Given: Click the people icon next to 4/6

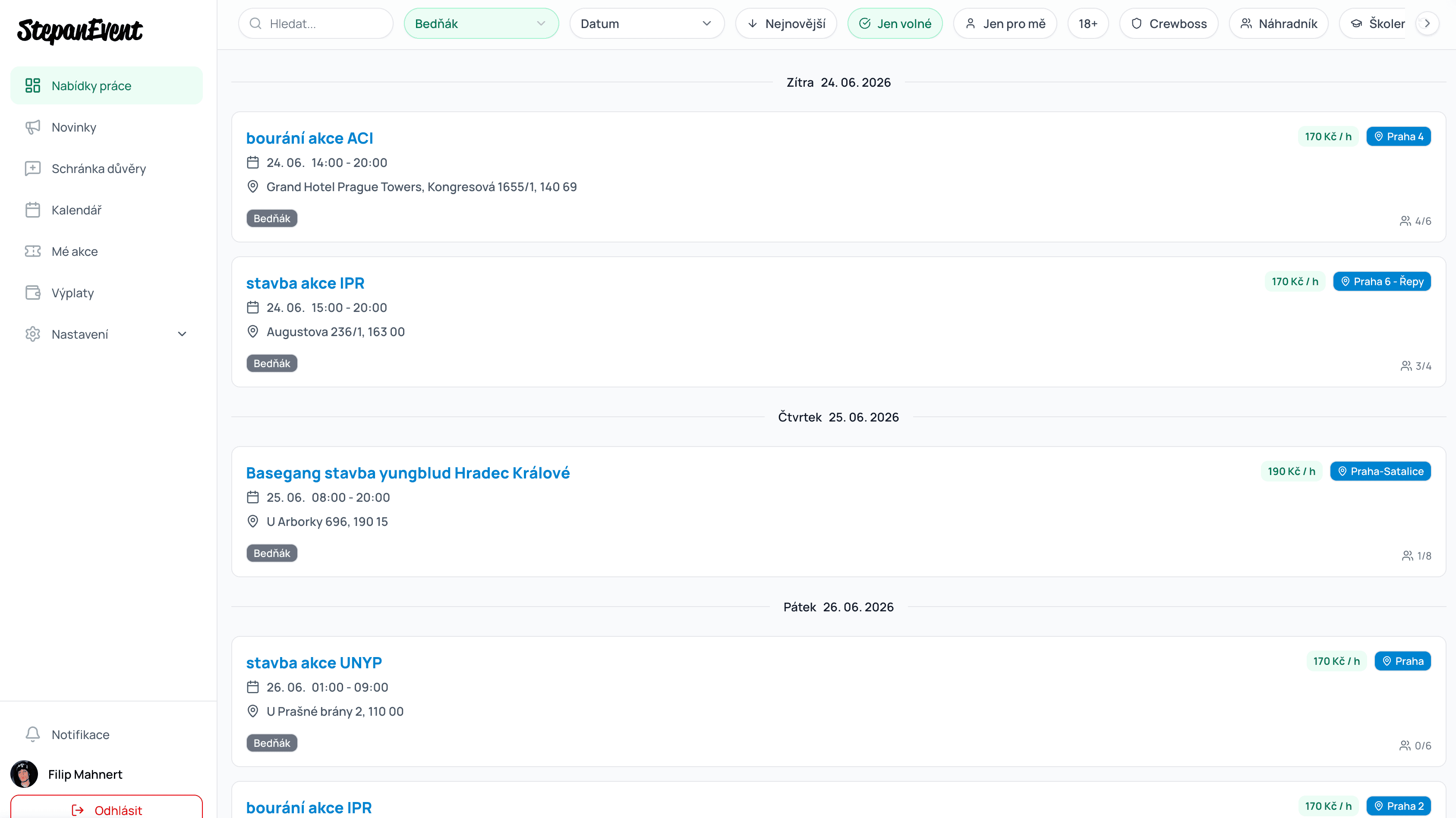Looking at the screenshot, I should click(x=1405, y=221).
